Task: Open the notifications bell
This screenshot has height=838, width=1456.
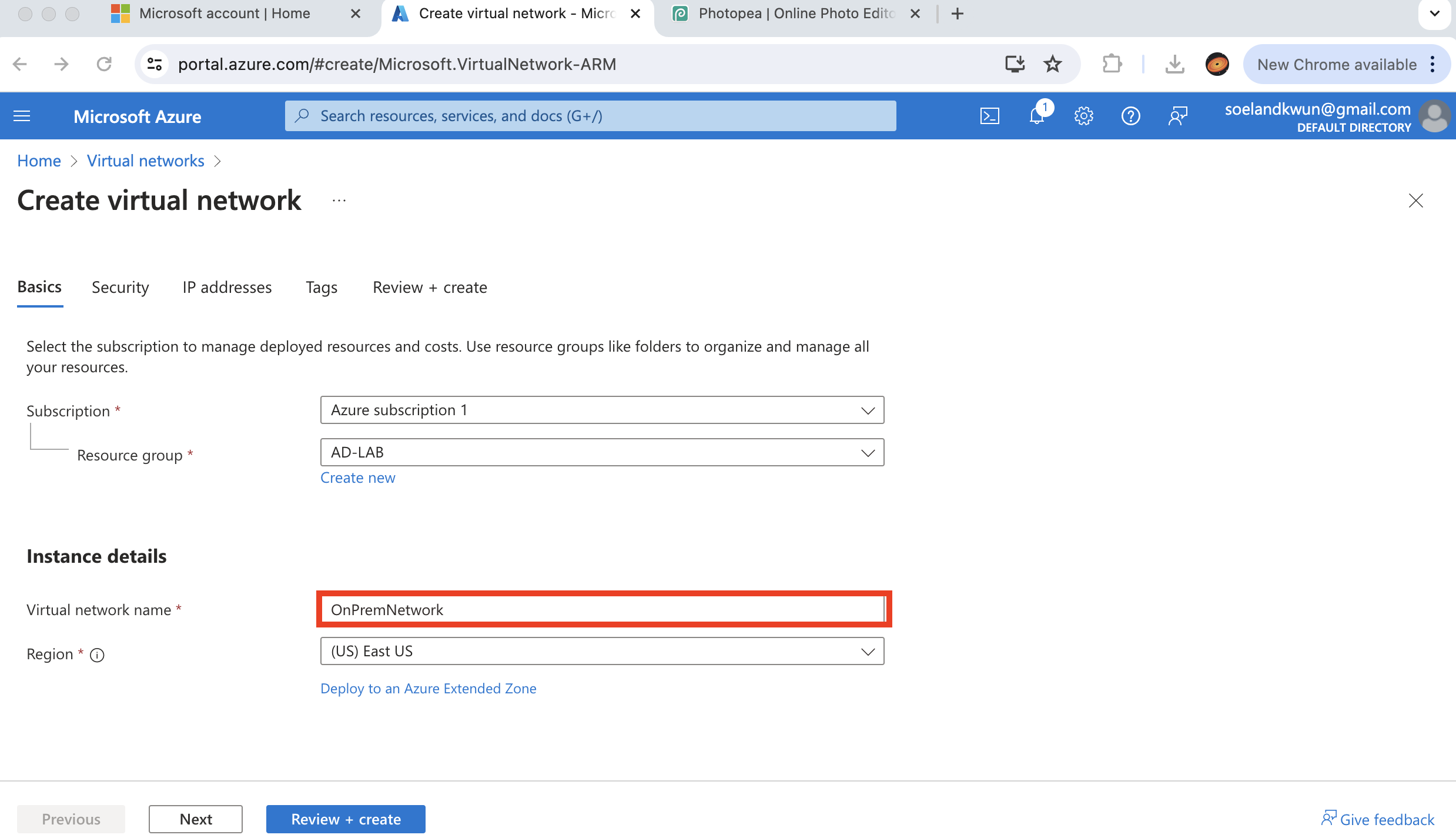Action: 1037,116
